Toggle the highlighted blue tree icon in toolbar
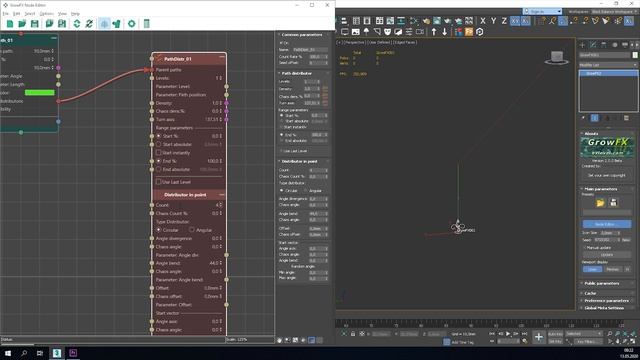 [104, 24]
